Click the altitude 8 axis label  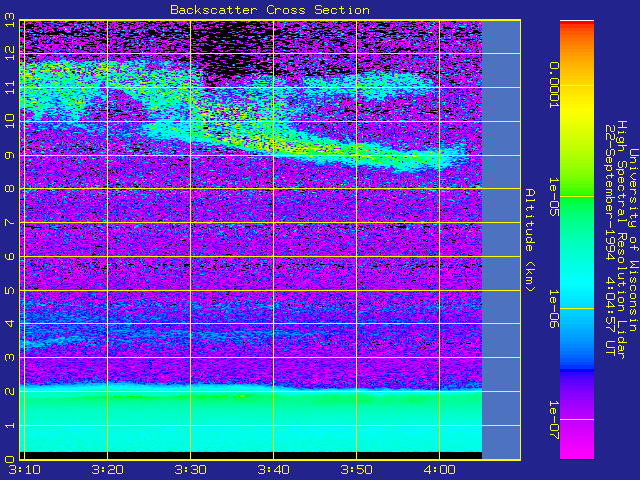click(x=10, y=189)
